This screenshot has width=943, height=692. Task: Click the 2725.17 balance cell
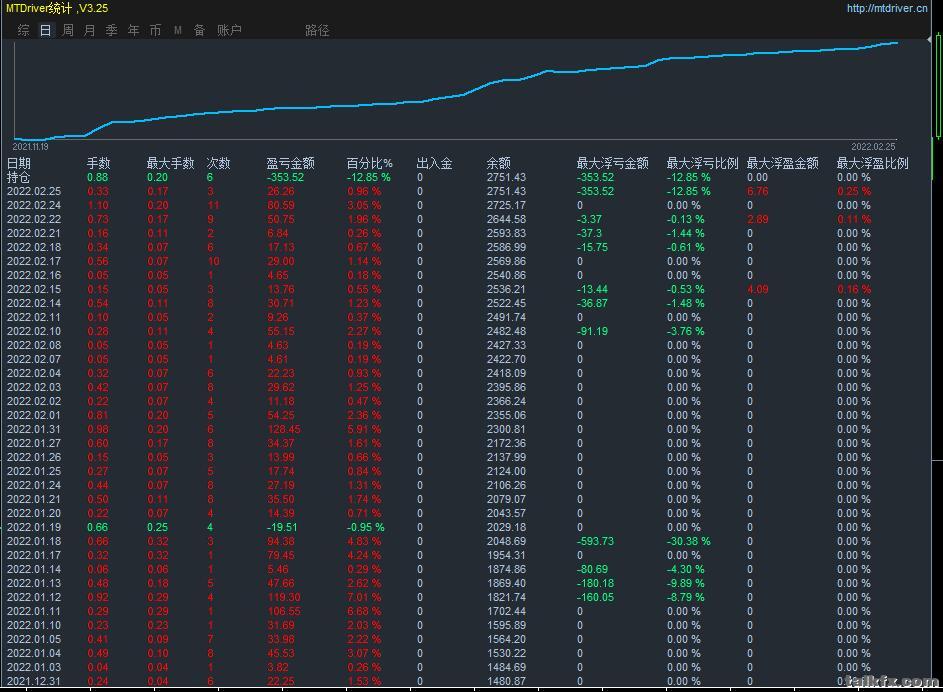click(x=506, y=205)
